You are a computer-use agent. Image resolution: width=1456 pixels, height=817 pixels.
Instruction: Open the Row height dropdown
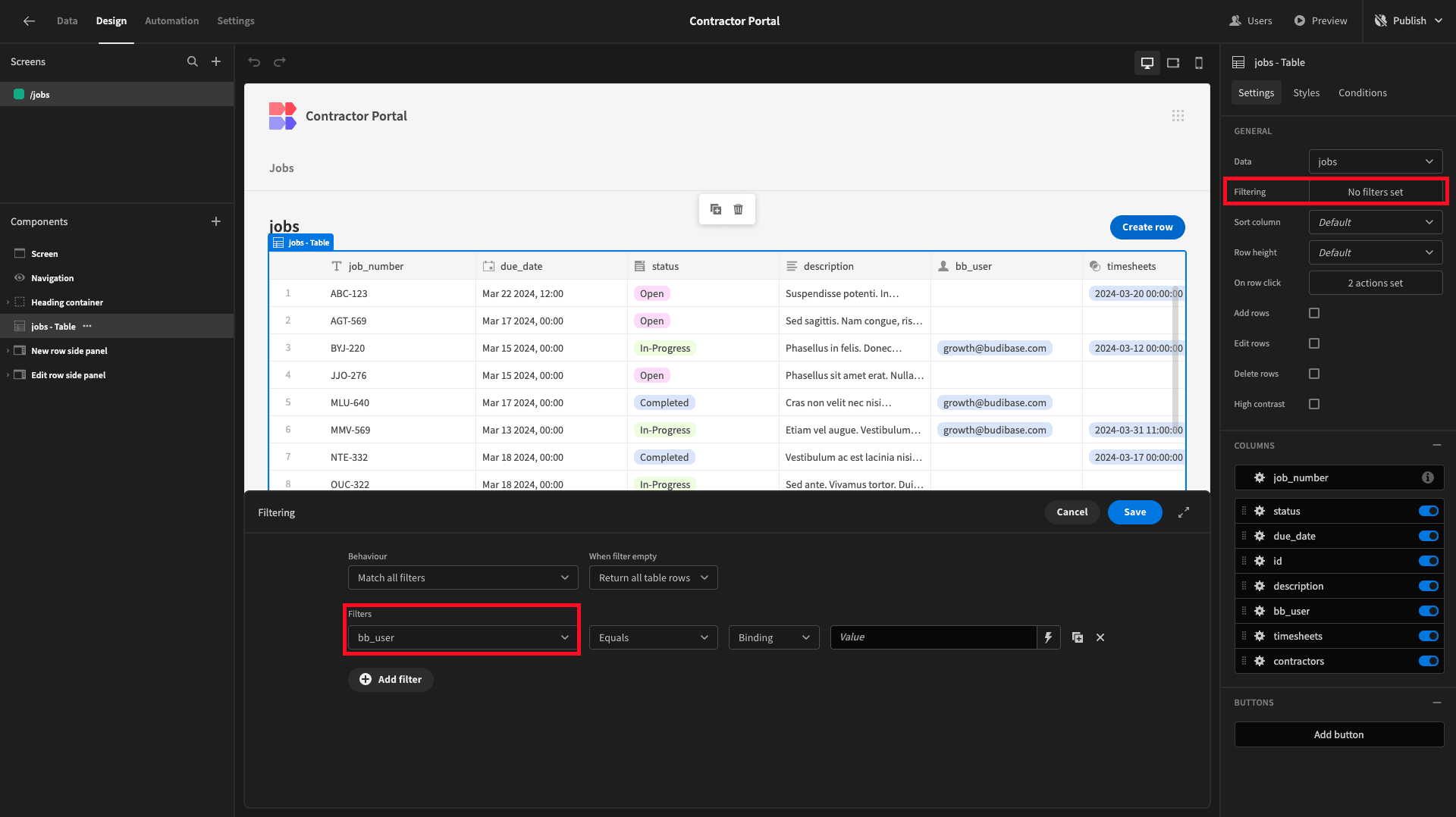click(1376, 252)
